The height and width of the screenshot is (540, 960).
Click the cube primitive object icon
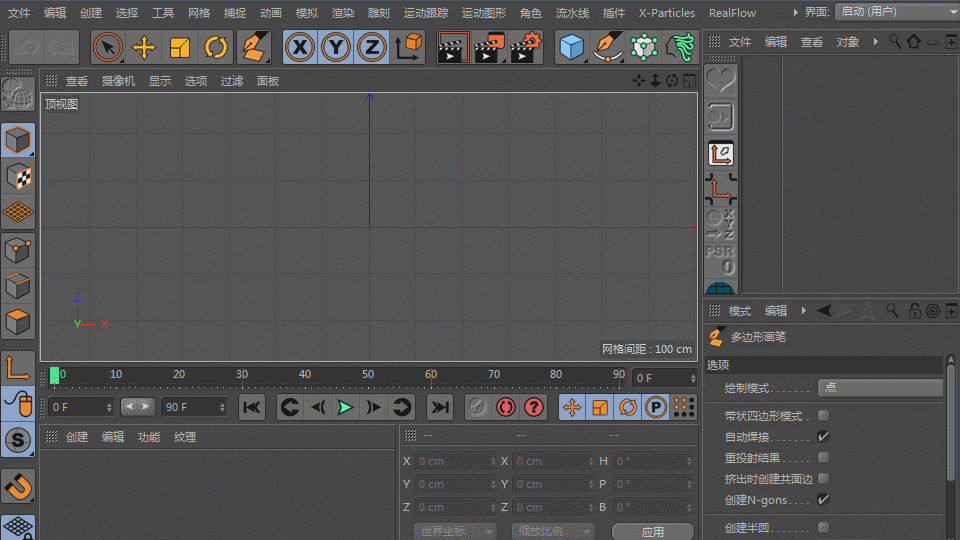(571, 47)
